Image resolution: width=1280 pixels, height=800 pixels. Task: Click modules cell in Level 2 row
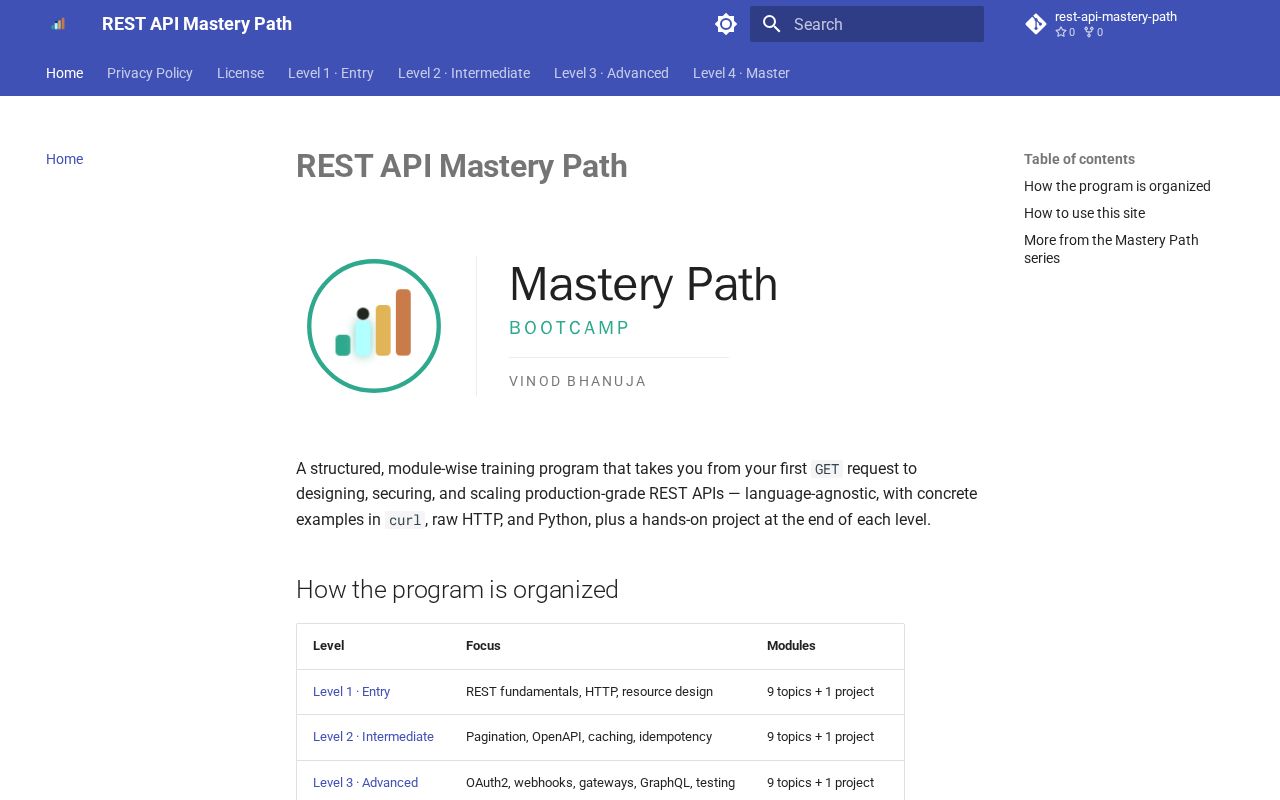pyautogui.click(x=820, y=737)
